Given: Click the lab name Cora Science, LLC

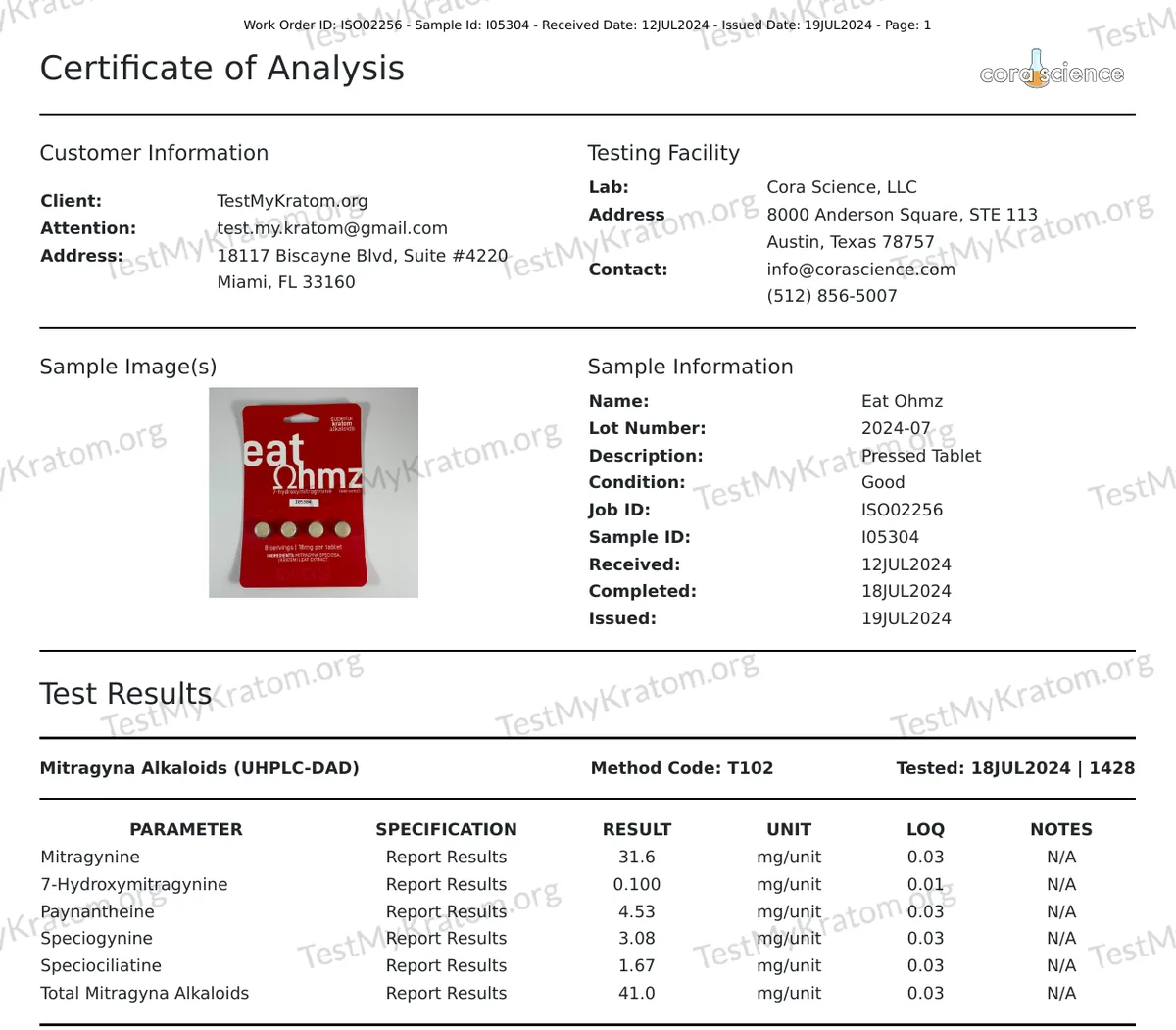Looking at the screenshot, I should tap(842, 187).
